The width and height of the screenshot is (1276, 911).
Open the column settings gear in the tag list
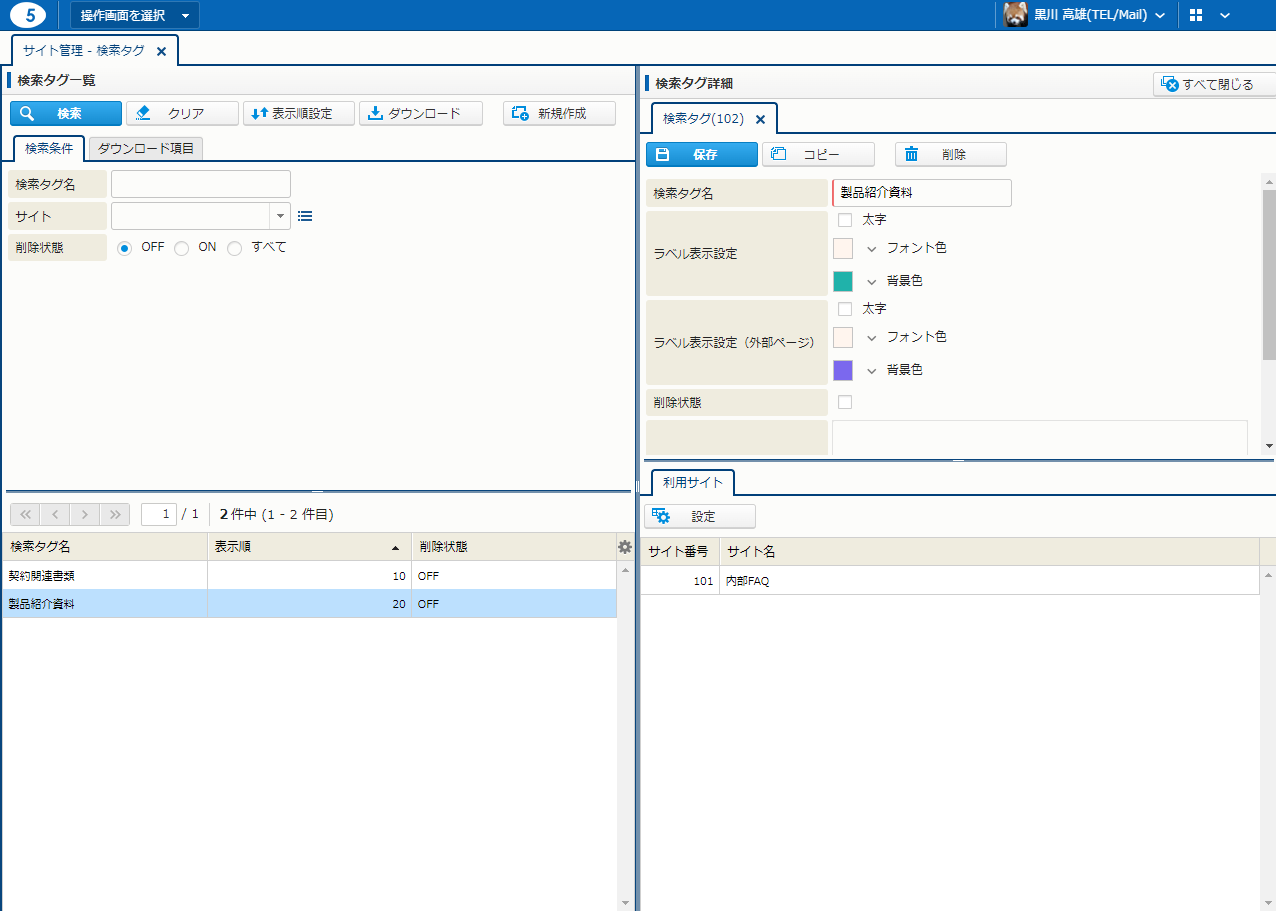click(625, 547)
